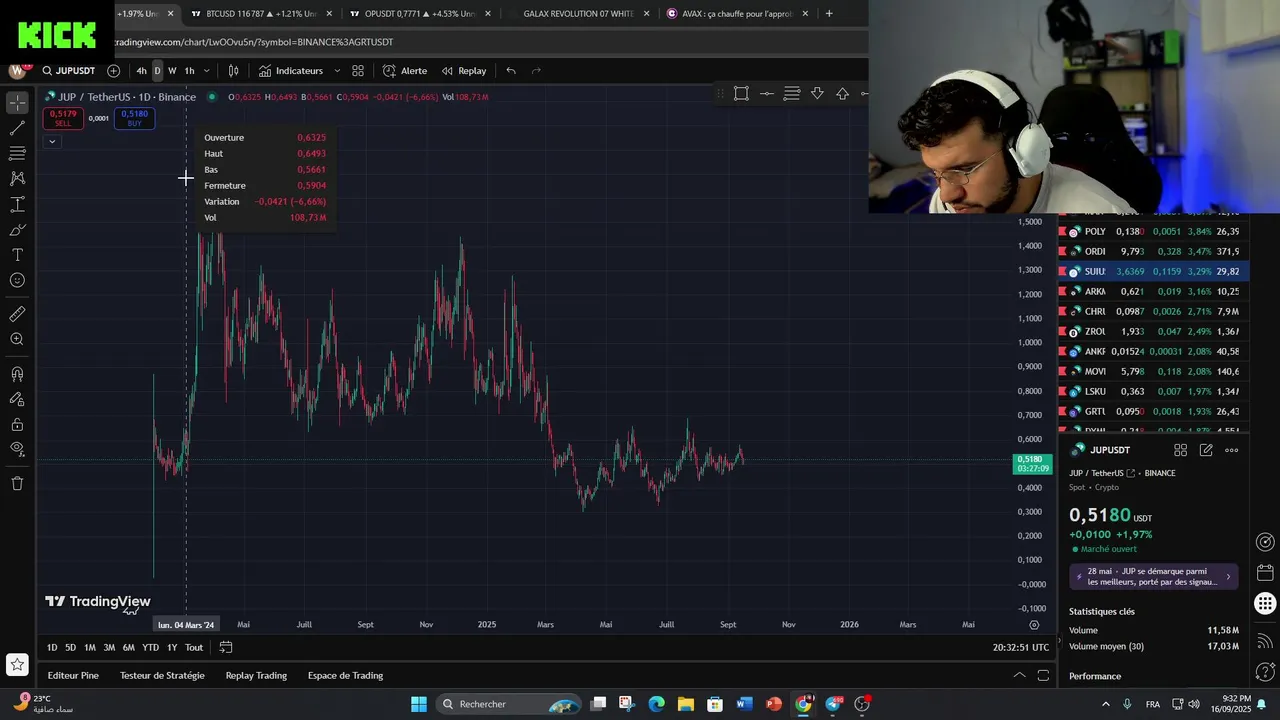Select the 6M date range

point(129,648)
